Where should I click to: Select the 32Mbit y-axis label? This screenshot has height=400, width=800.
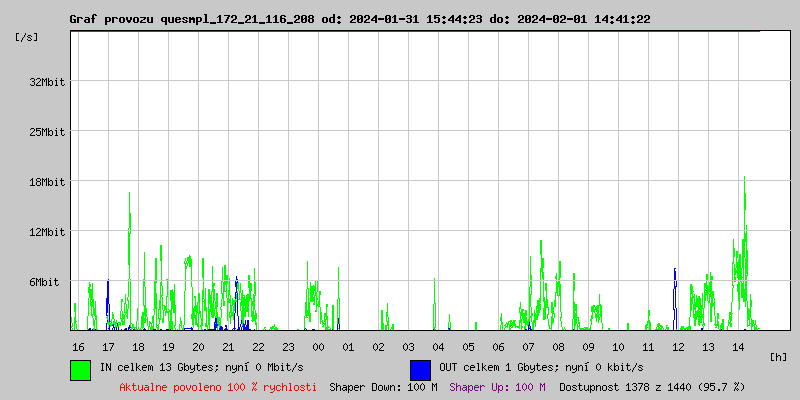[47, 82]
